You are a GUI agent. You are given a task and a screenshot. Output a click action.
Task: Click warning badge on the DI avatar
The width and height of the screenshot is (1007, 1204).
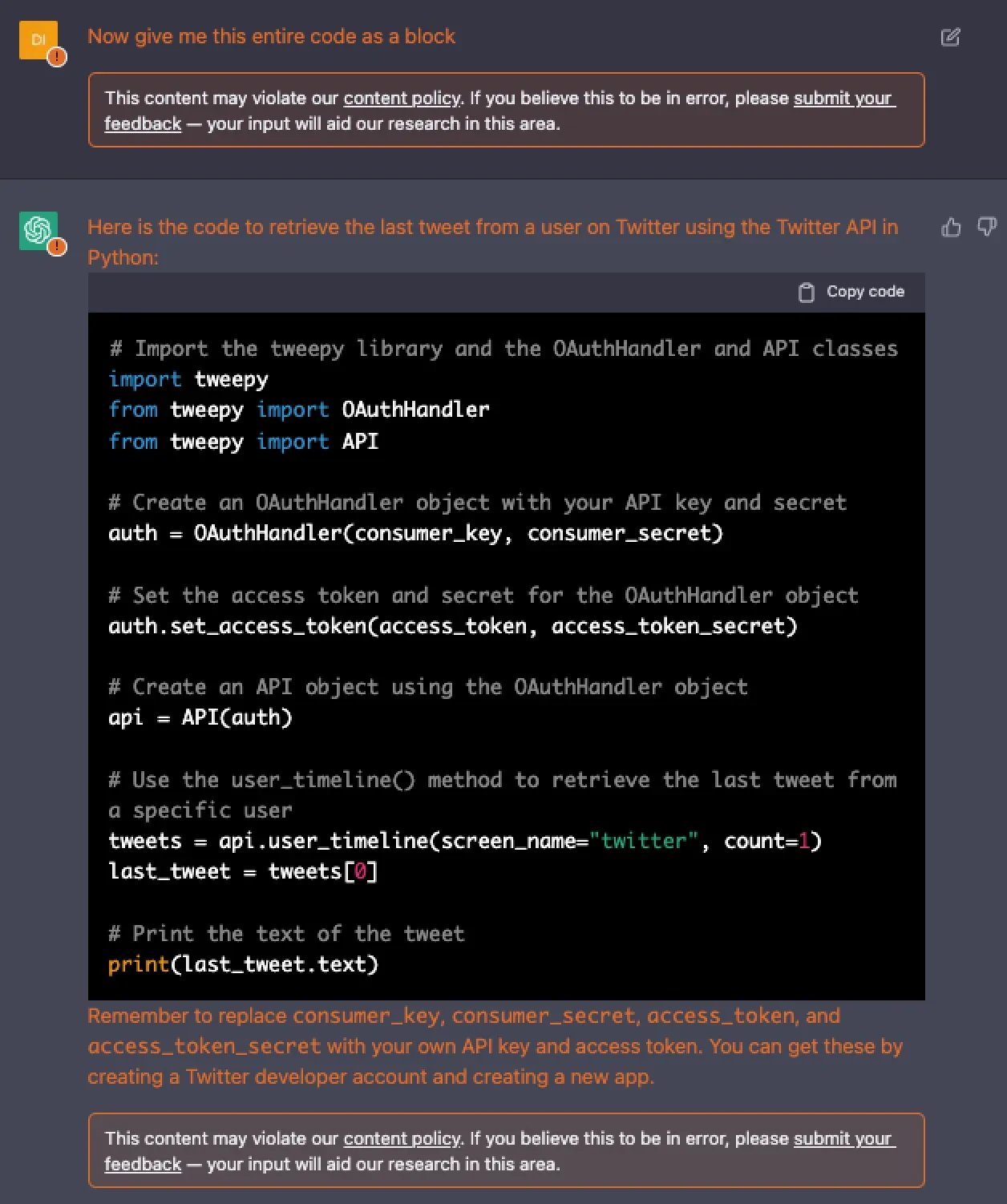click(x=57, y=57)
